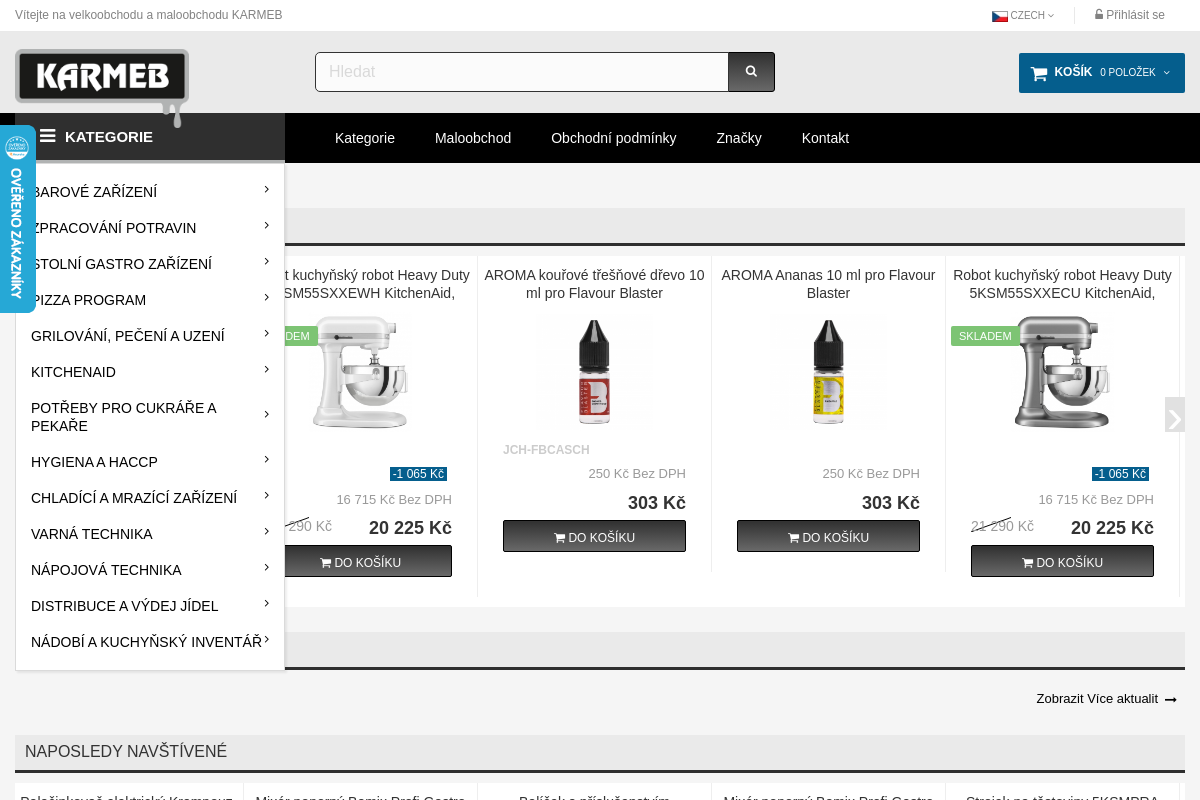
Task: Click the Přihlásit se lock link
Action: [1129, 15]
